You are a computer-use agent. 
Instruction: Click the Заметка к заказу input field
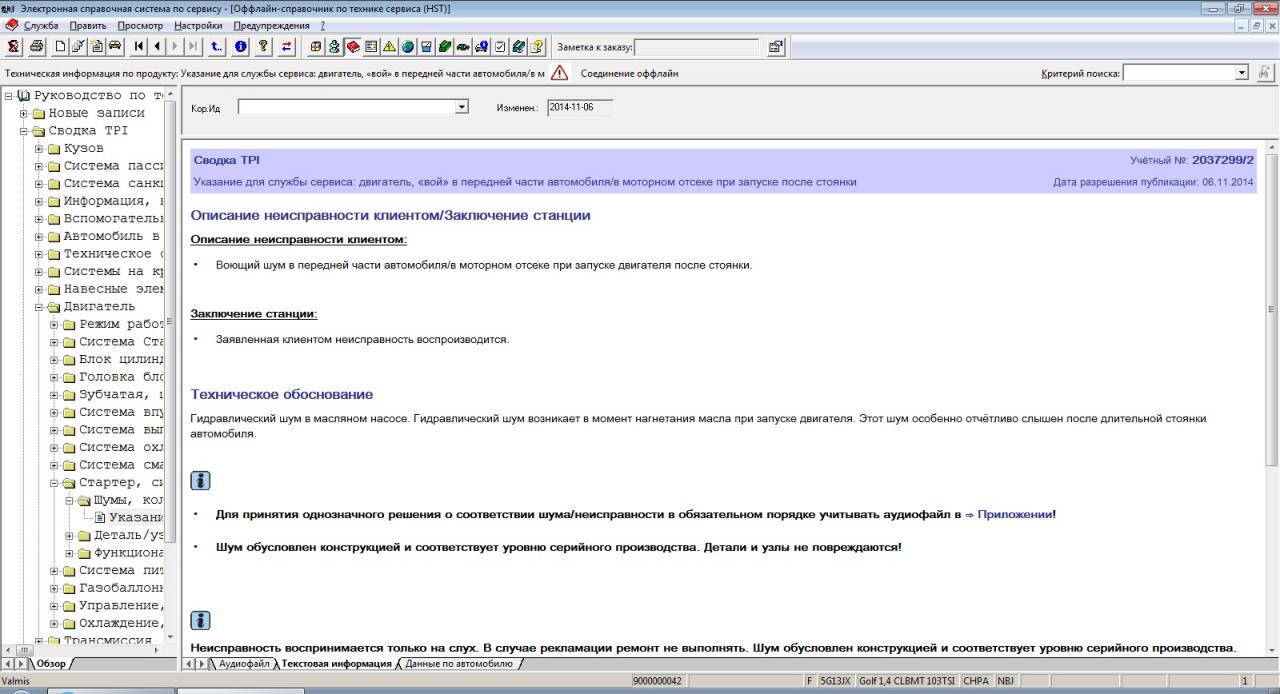(696, 47)
